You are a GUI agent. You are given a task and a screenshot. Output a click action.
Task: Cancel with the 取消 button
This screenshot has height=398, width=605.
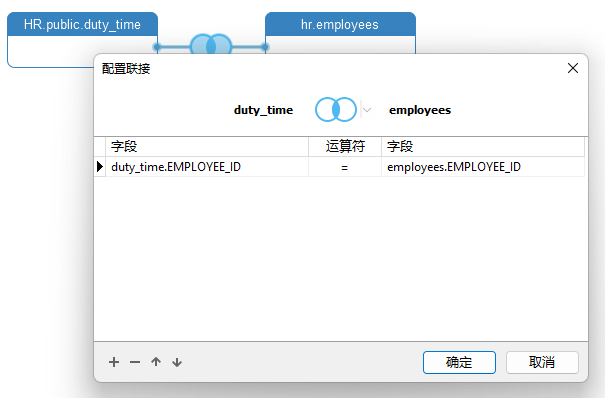click(542, 362)
